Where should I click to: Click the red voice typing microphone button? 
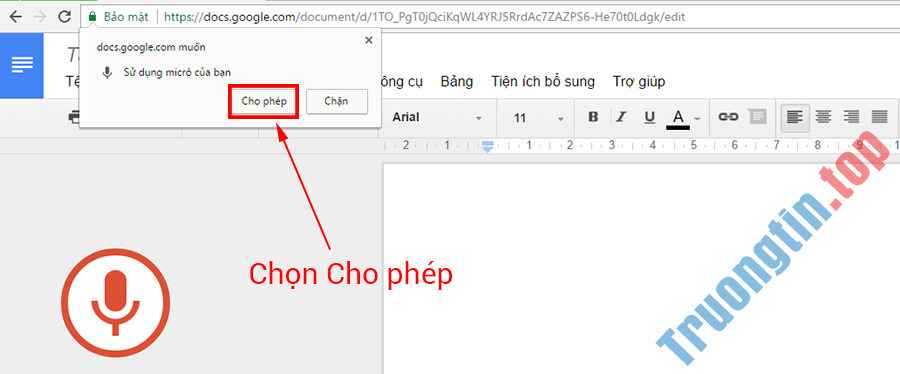116,302
